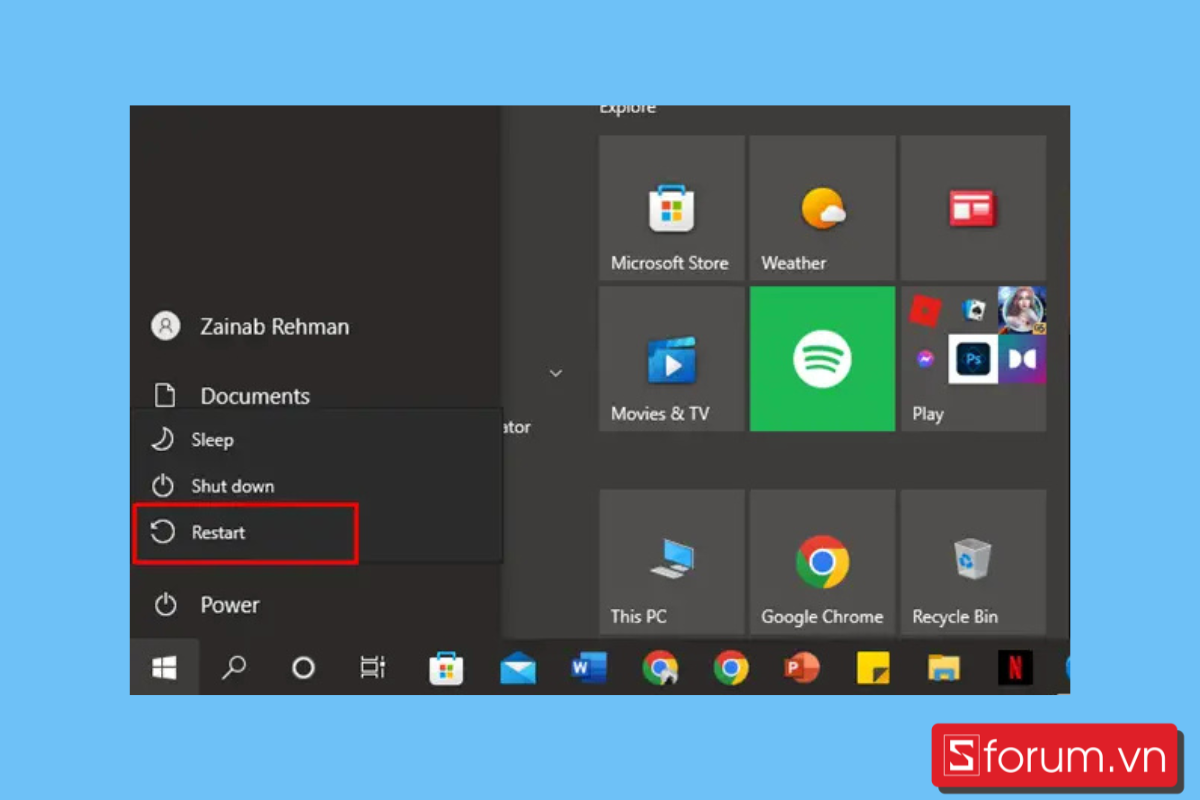Open Messenger icon in Play folder
The width and height of the screenshot is (1200, 800).
(x=926, y=359)
